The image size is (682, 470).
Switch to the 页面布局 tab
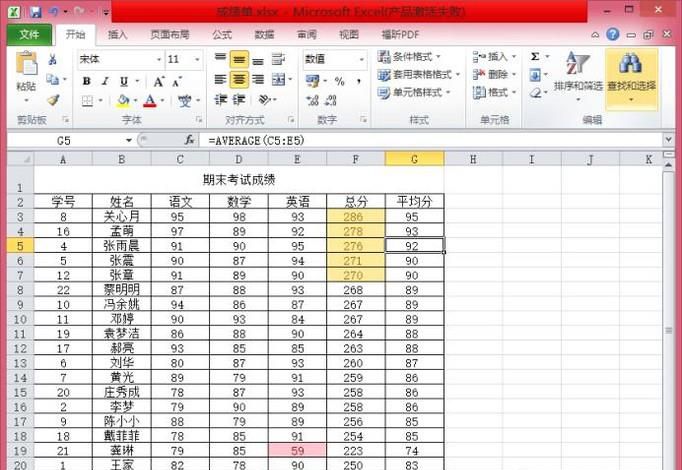170,34
